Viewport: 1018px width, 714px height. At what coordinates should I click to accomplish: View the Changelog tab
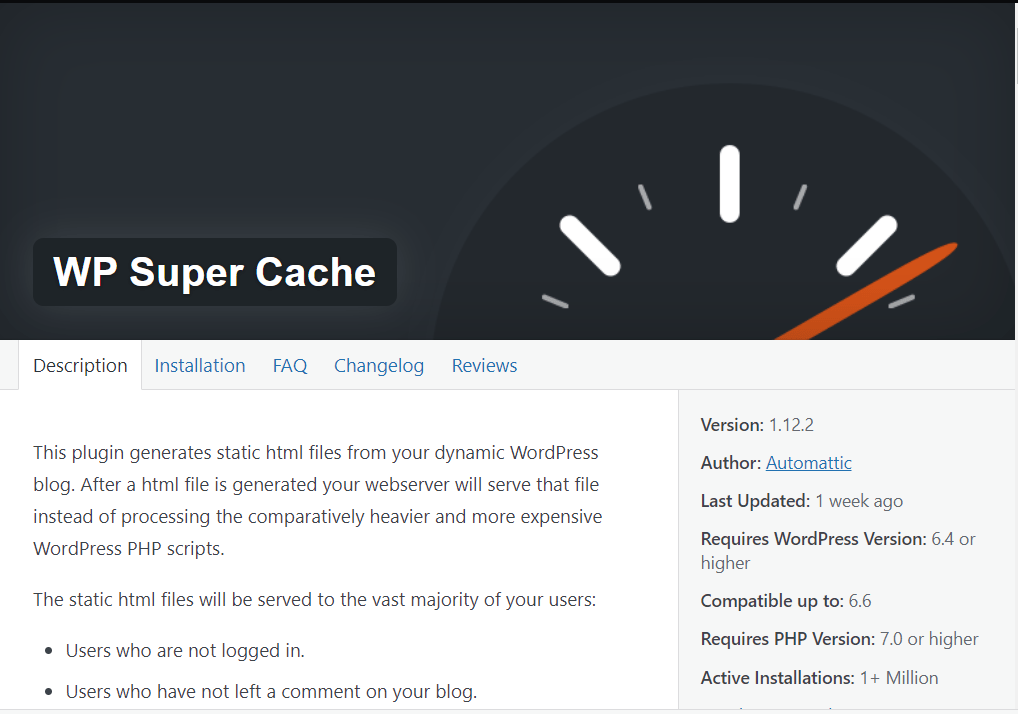point(379,365)
